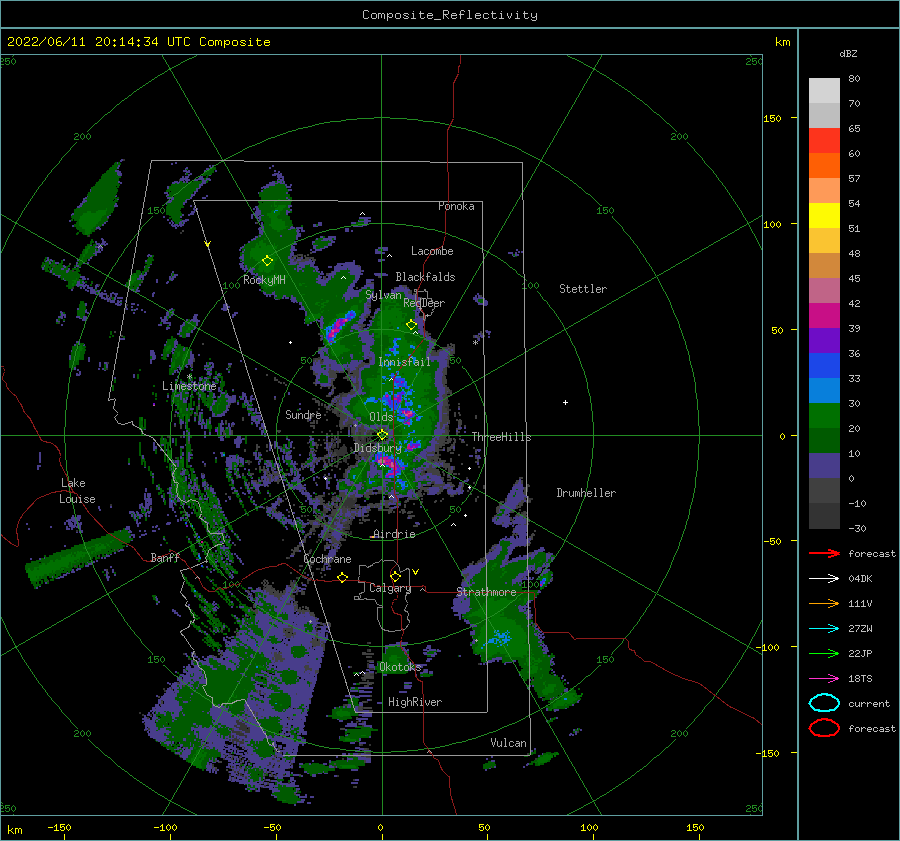Click the white 04DK arrow legend icon

[824, 579]
